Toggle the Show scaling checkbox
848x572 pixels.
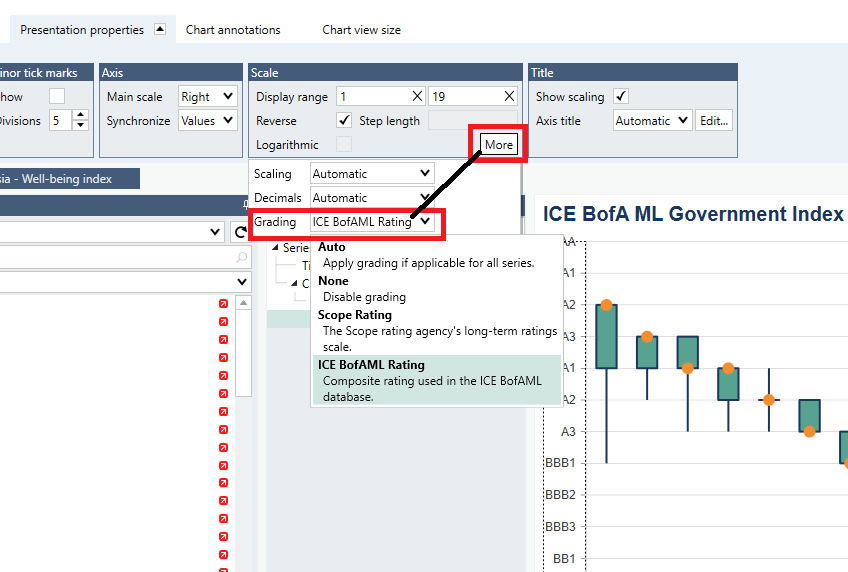621,96
